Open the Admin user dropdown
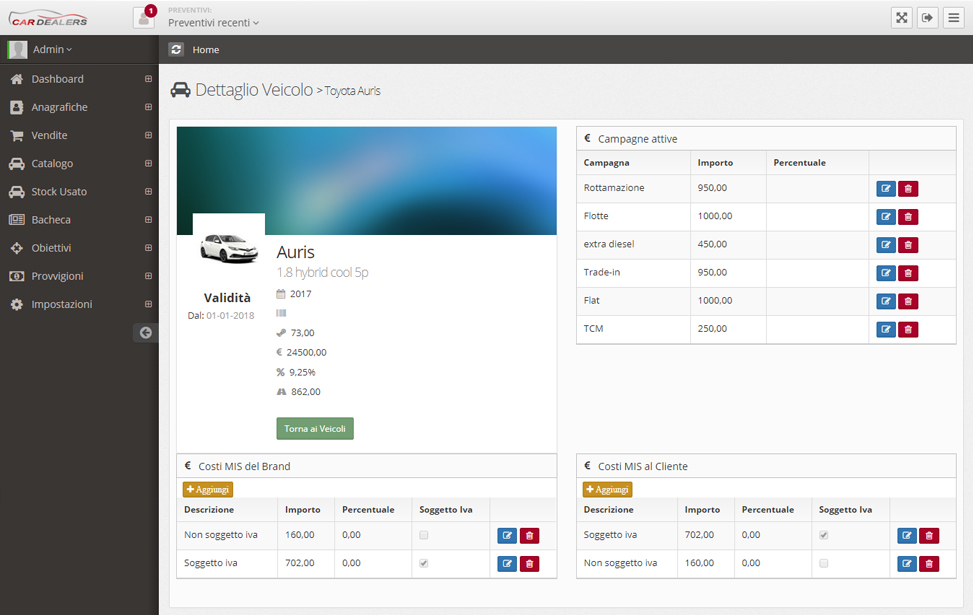The height and width of the screenshot is (615, 973). coord(52,50)
